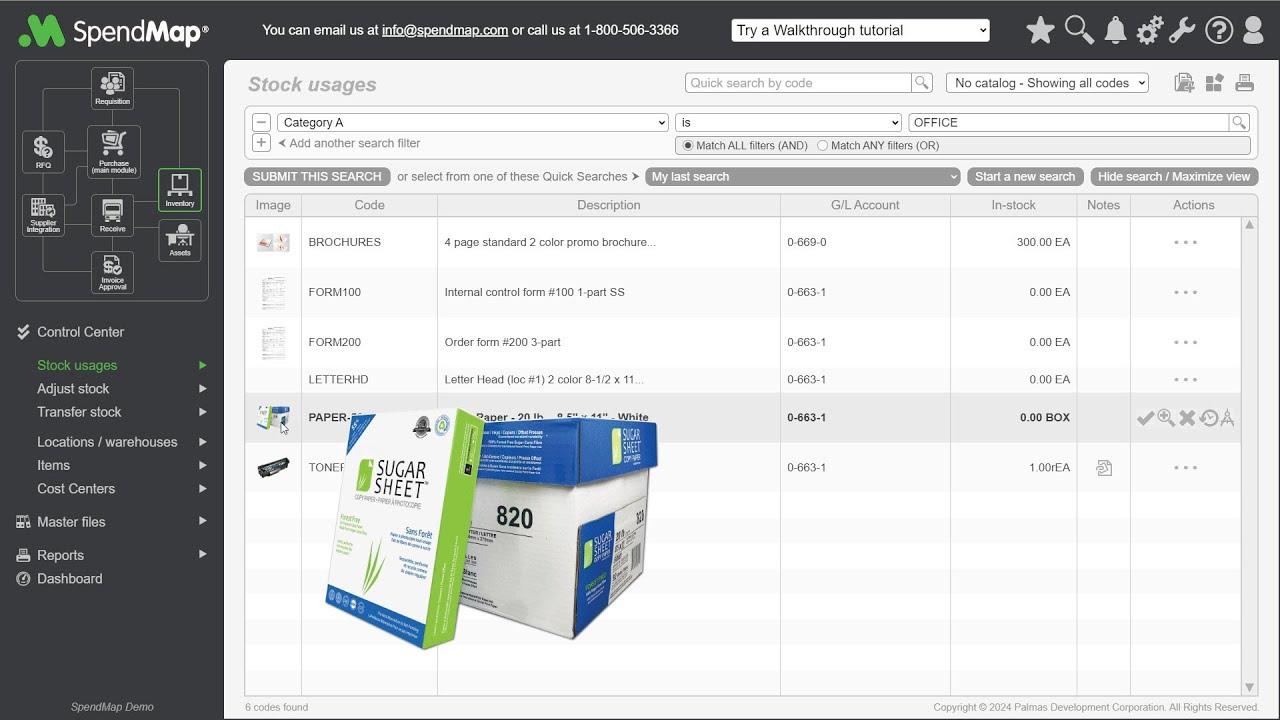Click the OFFICE filter value field
The width and height of the screenshot is (1280, 720).
point(1069,122)
